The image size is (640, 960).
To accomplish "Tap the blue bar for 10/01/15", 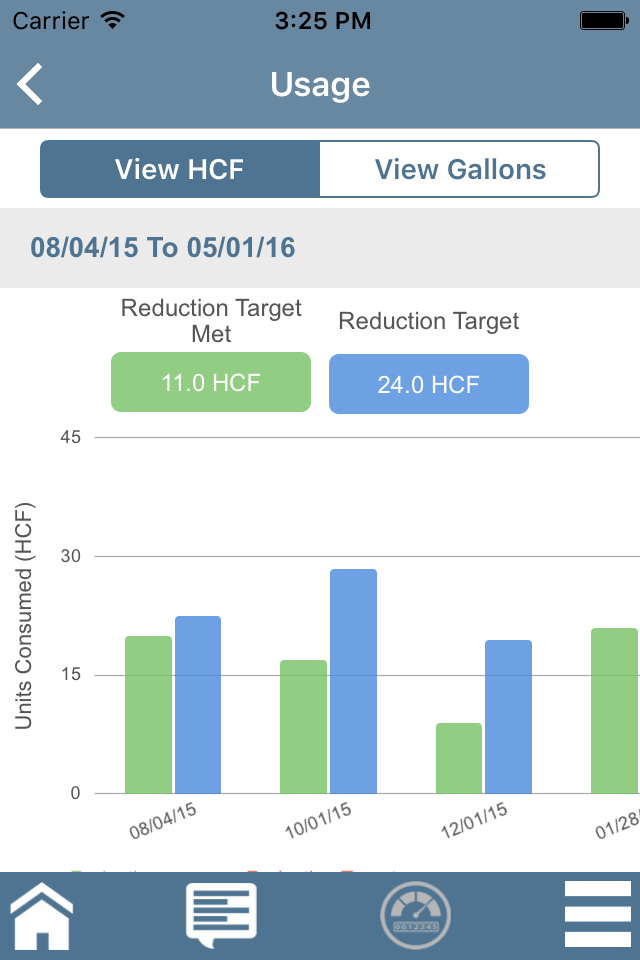I will 353,681.
